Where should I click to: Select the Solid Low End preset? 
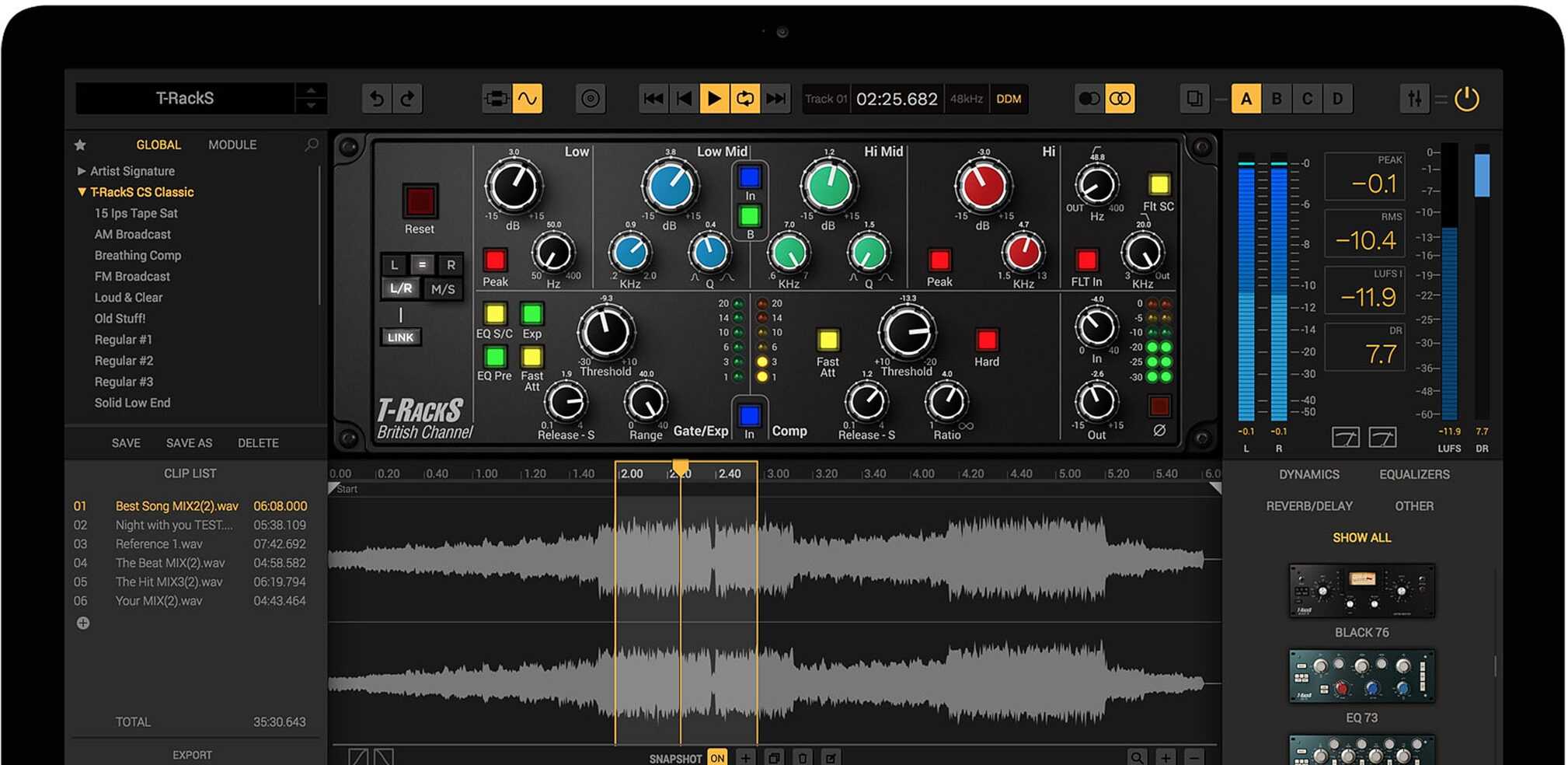tap(132, 403)
